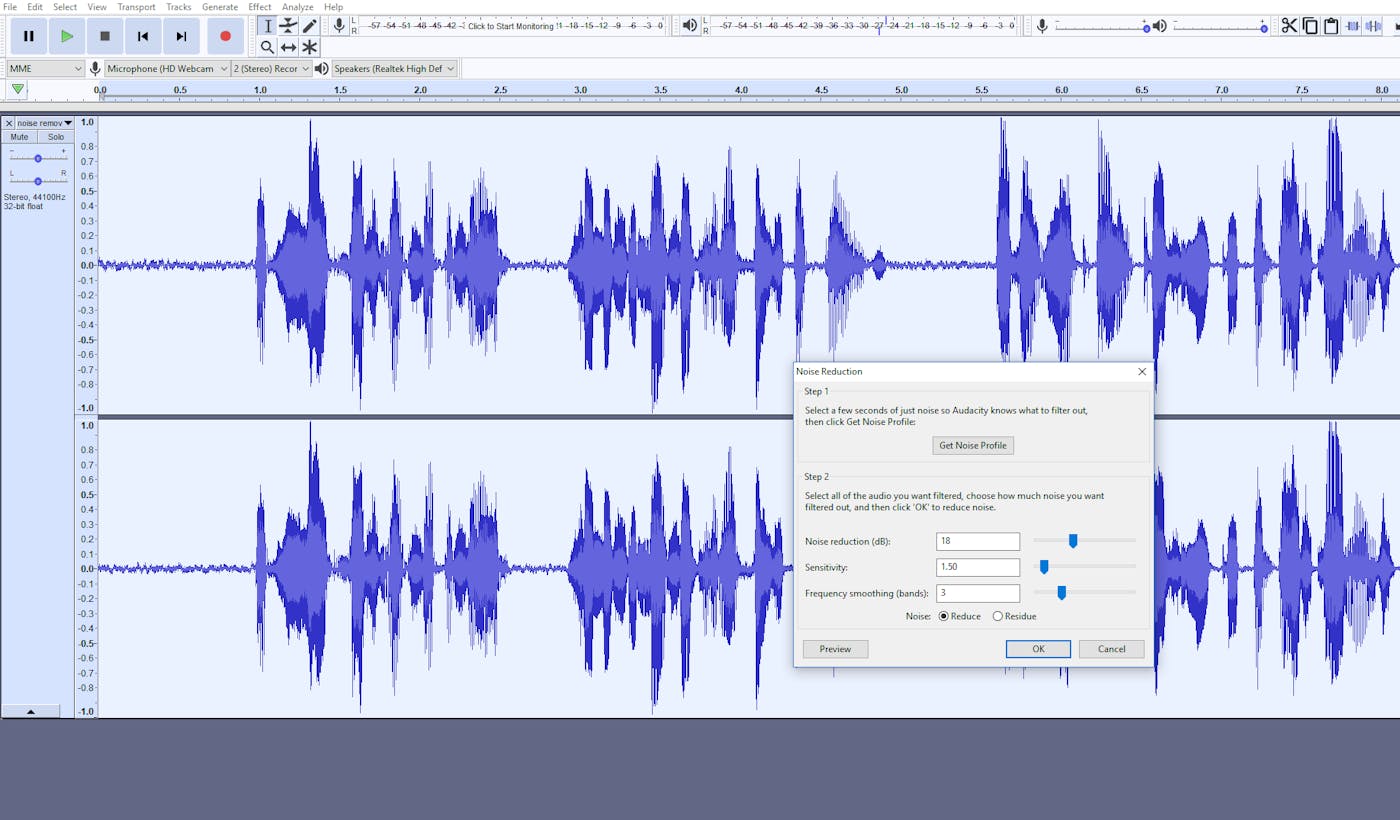The height and width of the screenshot is (820, 1400).
Task: Click Preview in the Noise Reduction dialog
Action: pos(835,649)
